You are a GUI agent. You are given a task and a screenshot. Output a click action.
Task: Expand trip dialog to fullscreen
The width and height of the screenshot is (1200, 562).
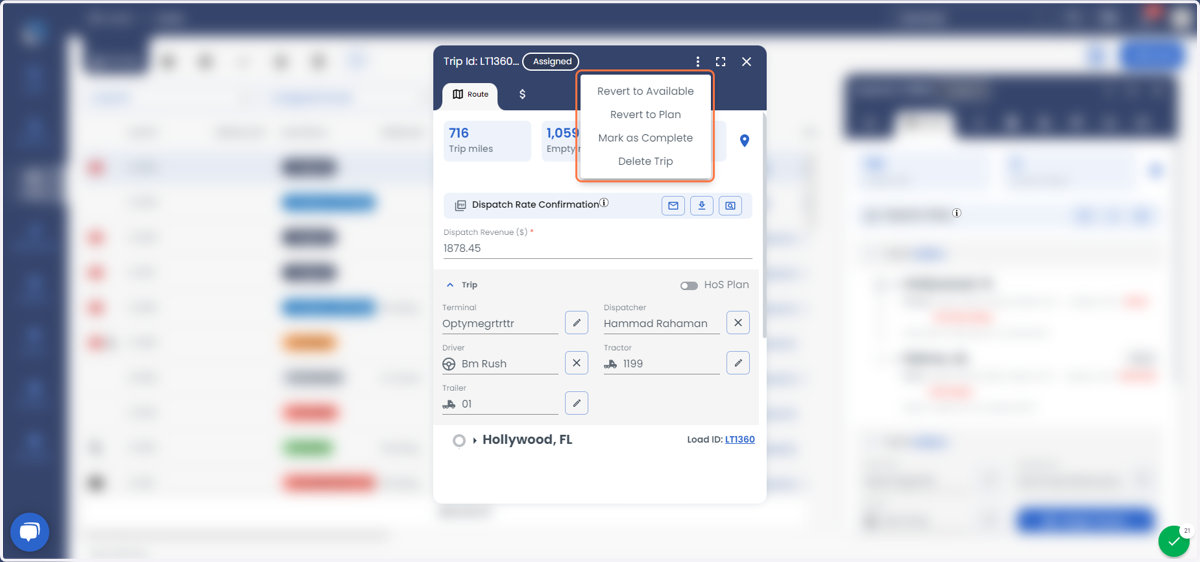coord(720,62)
